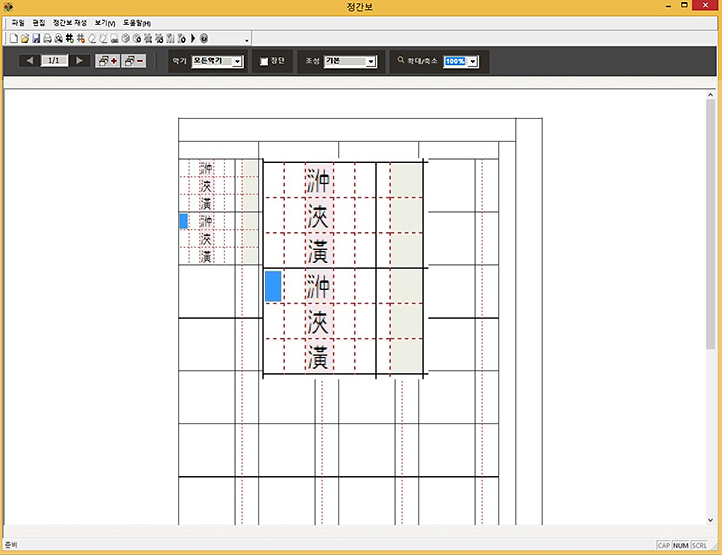Click the tray-shaped toolbar icon
This screenshot has height=555, width=722.
pos(114,38)
